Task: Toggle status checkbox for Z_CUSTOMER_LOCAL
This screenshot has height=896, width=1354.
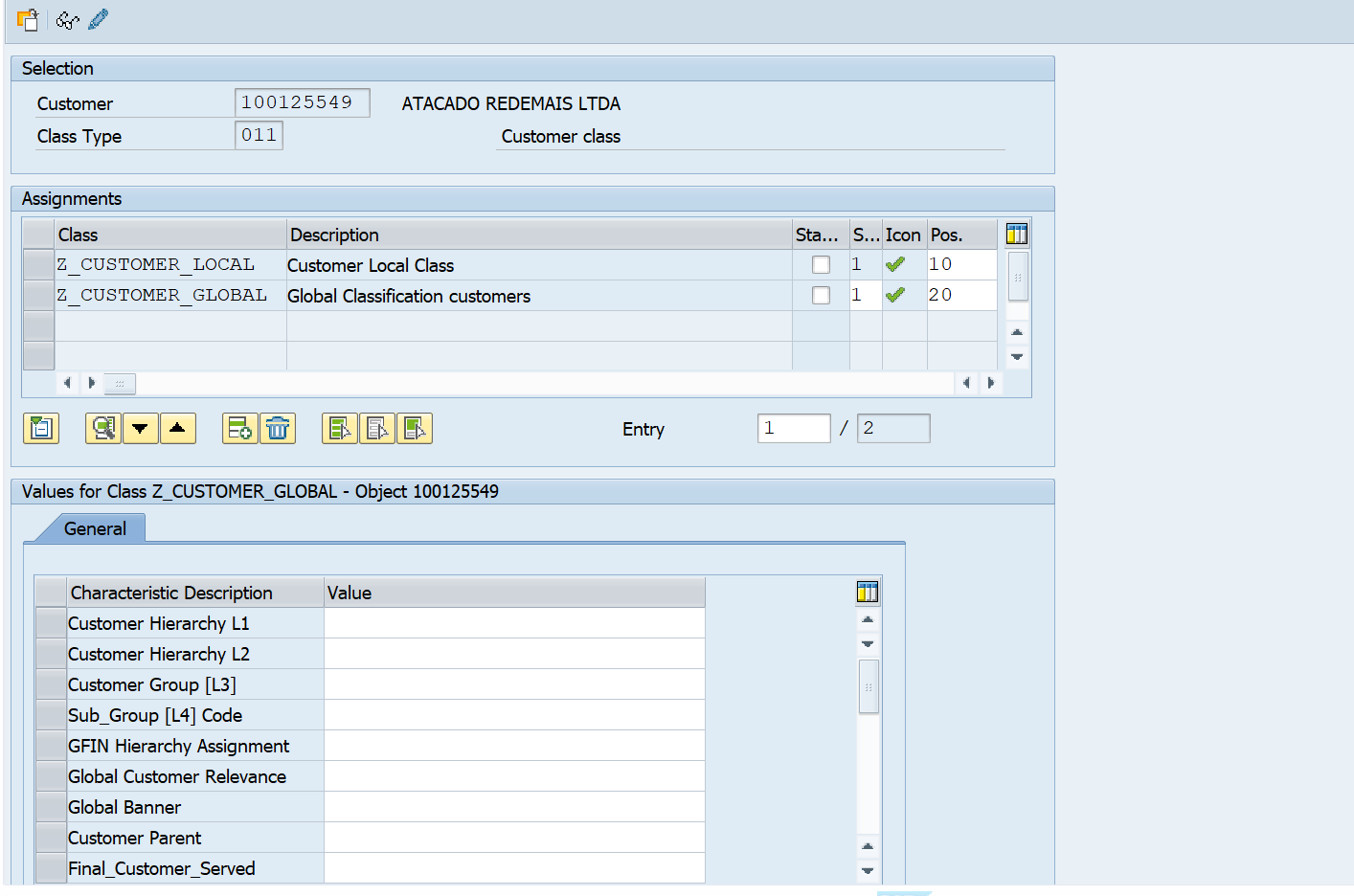Action: (821, 264)
